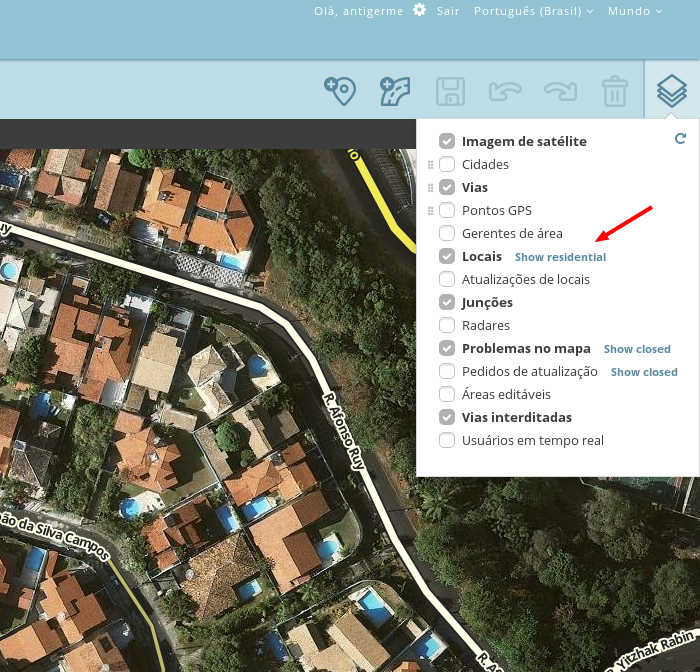The image size is (700, 672).
Task: Click Show closed beside Problemas no mapa
Action: [x=637, y=349]
